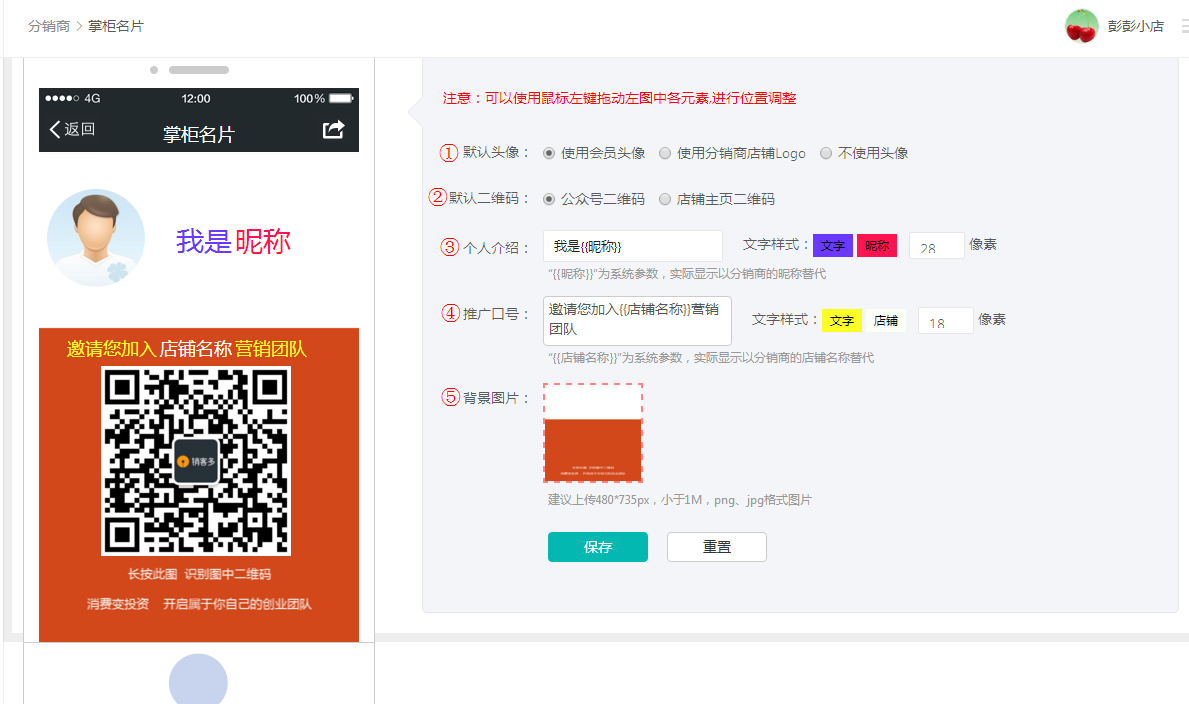Click the QR code in the card preview
The image size is (1189, 704).
tap(196, 461)
